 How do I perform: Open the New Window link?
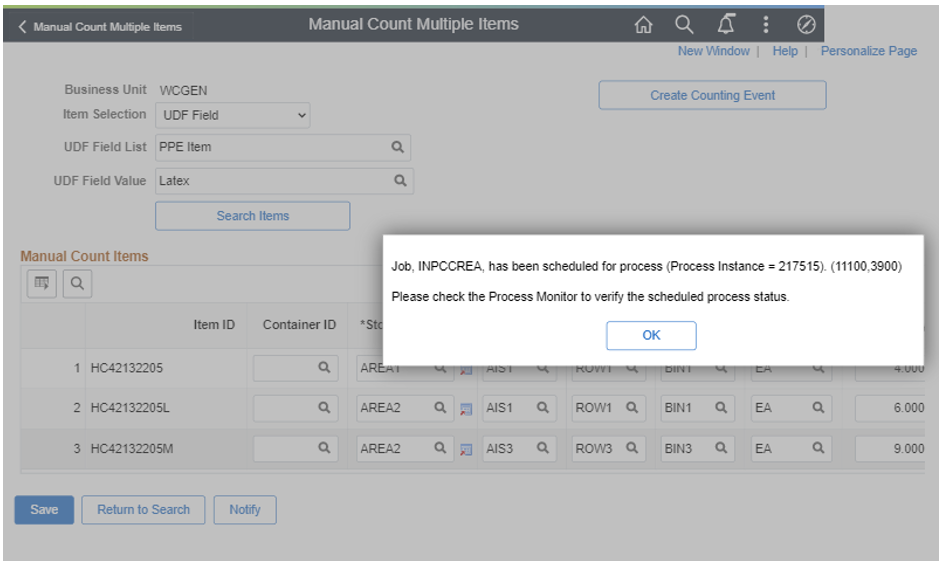[x=713, y=51]
